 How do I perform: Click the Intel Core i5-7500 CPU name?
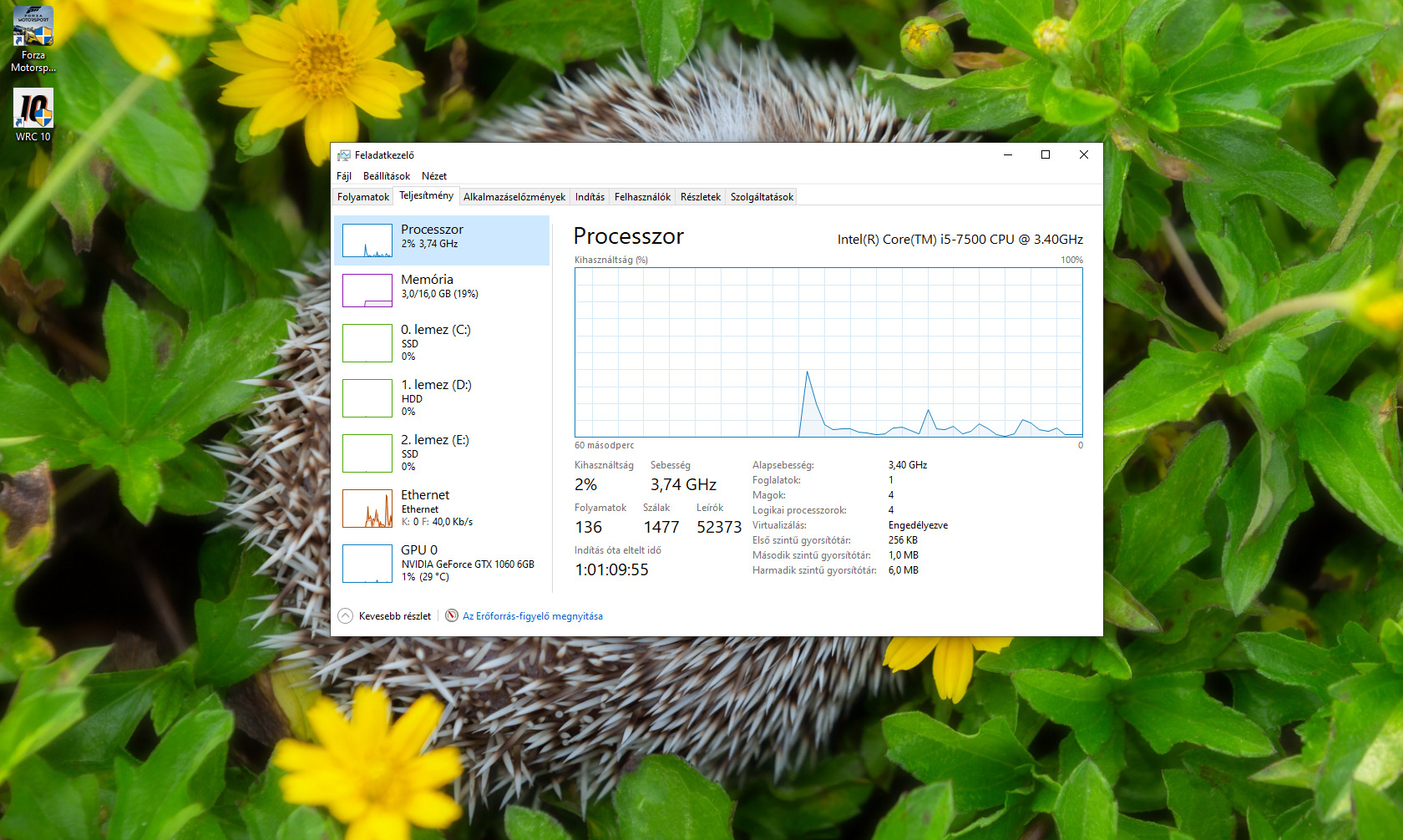click(960, 240)
